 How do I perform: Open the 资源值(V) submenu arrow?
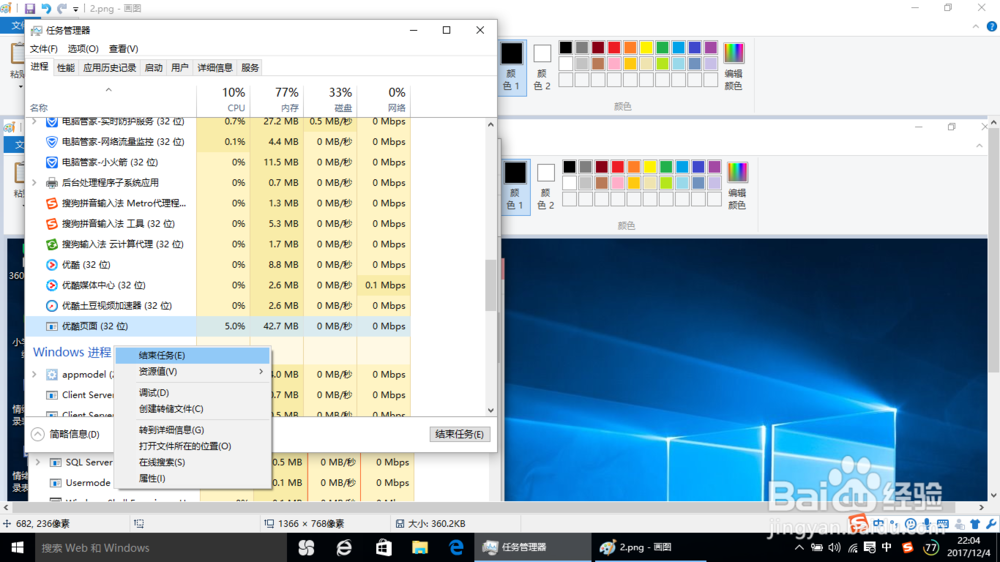coord(260,371)
